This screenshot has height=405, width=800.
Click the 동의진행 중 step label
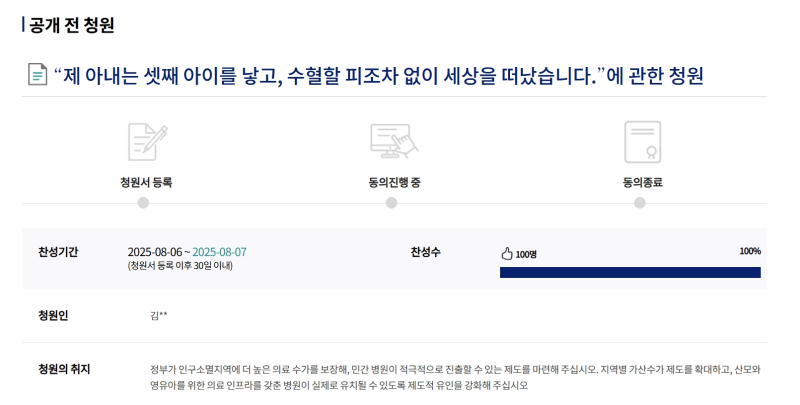tap(394, 182)
